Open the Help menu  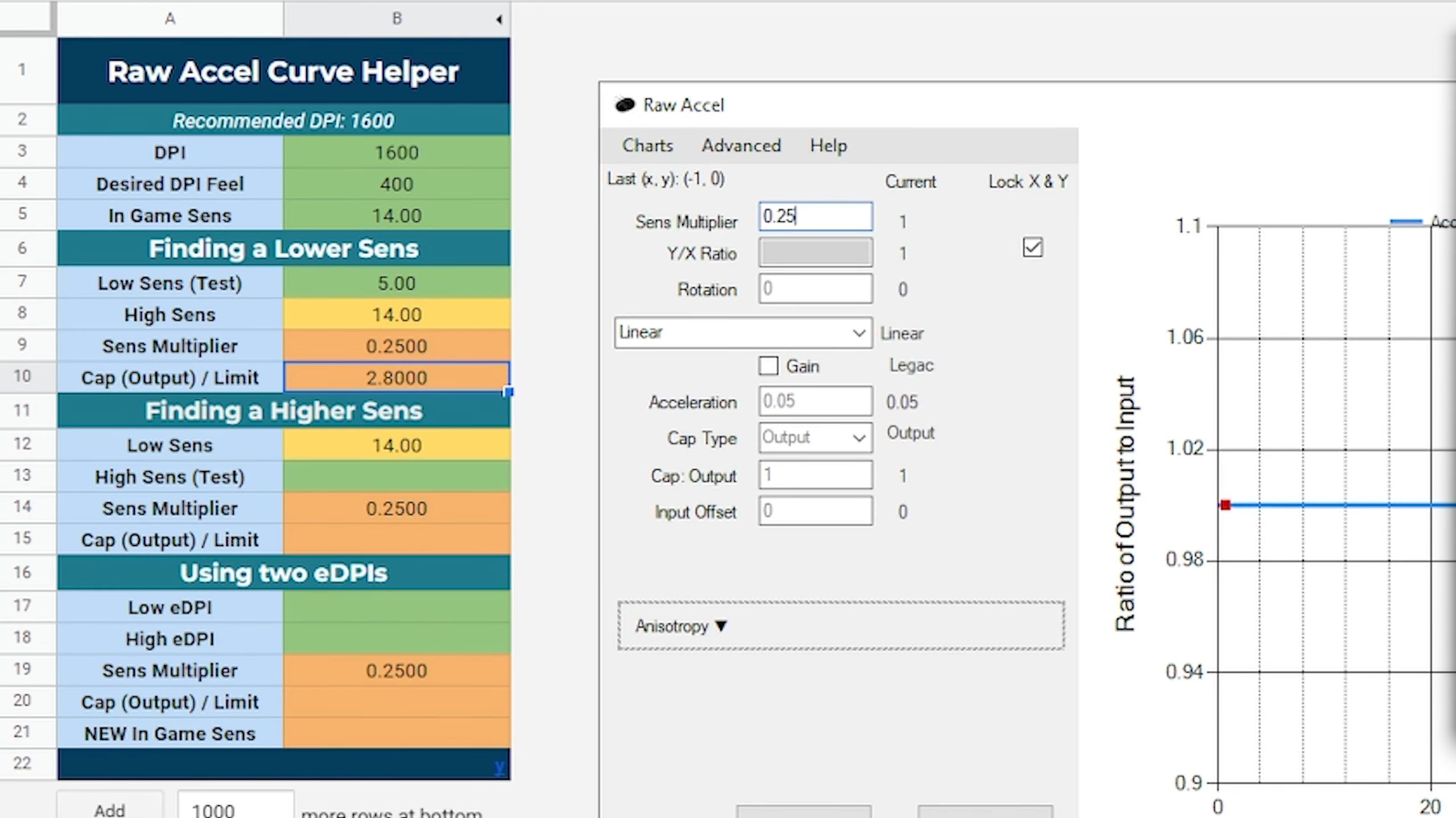[x=828, y=146]
